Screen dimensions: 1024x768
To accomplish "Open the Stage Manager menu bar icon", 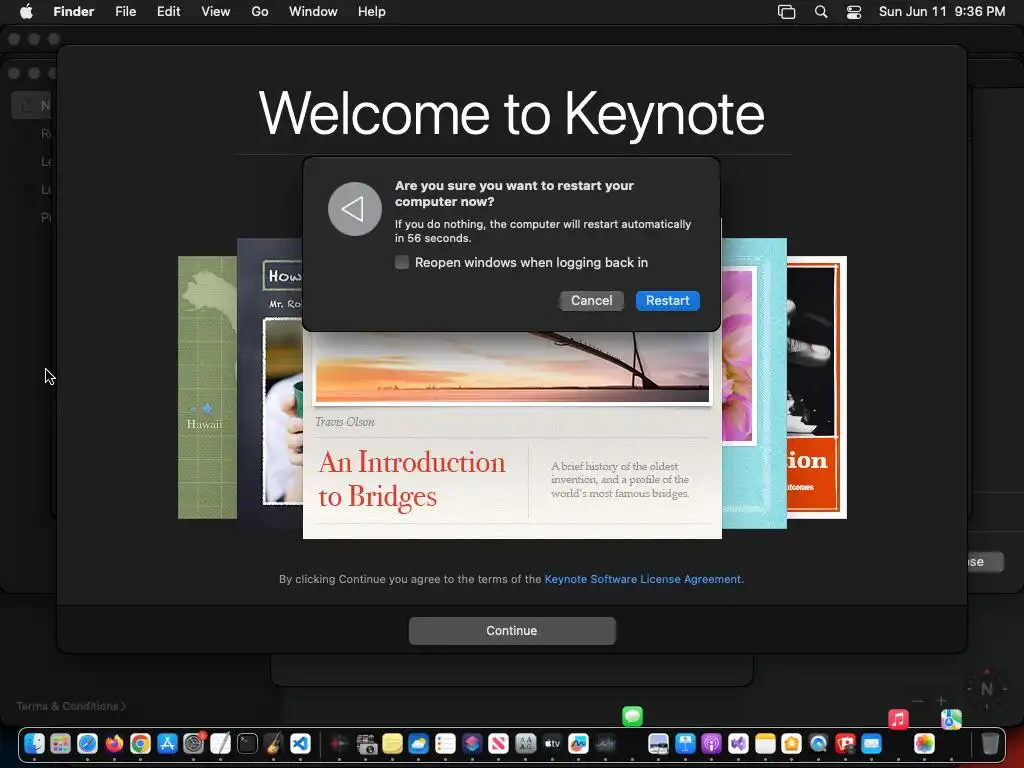I will point(786,12).
